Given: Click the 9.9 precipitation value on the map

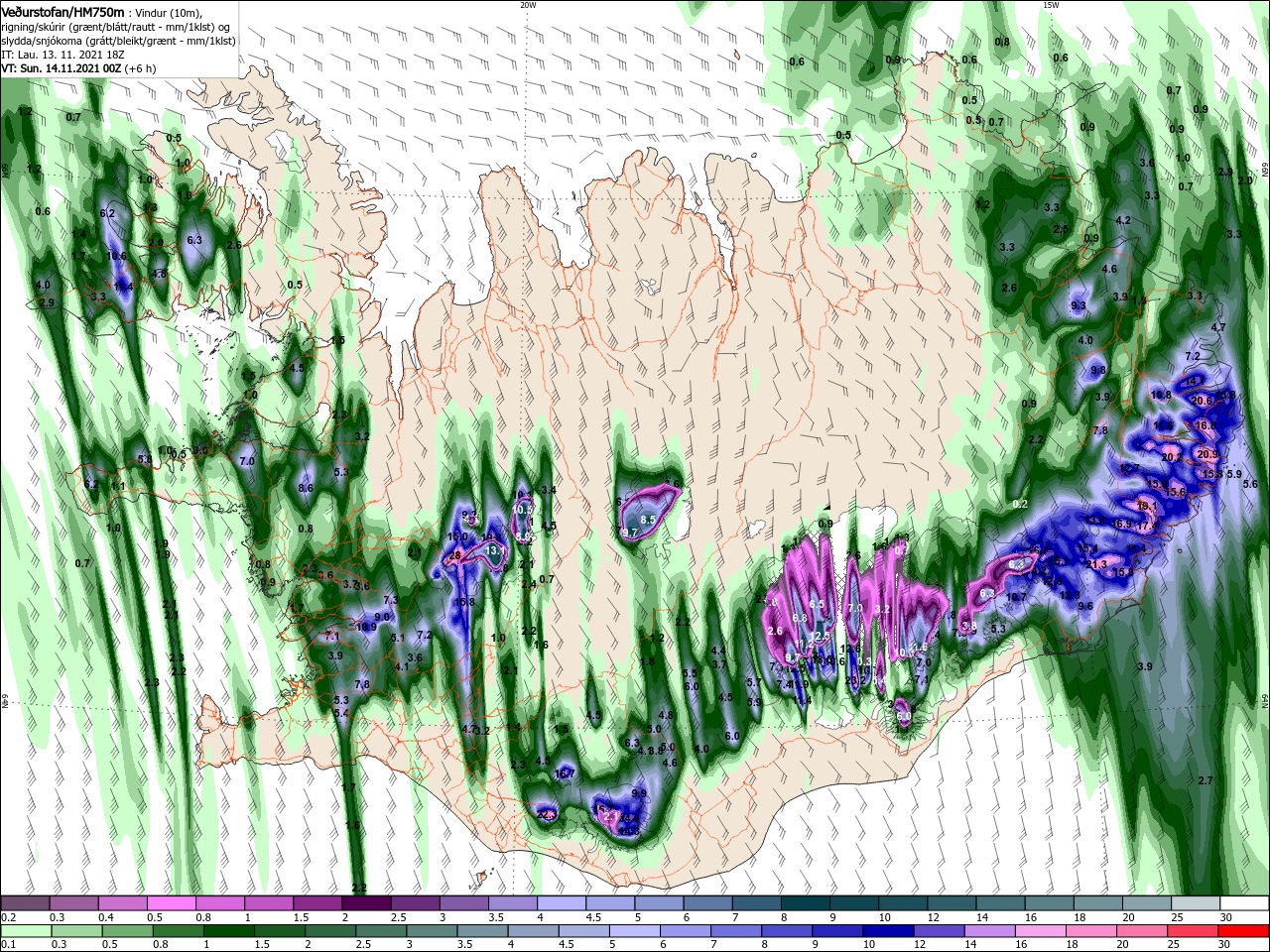Looking at the screenshot, I should (639, 793).
